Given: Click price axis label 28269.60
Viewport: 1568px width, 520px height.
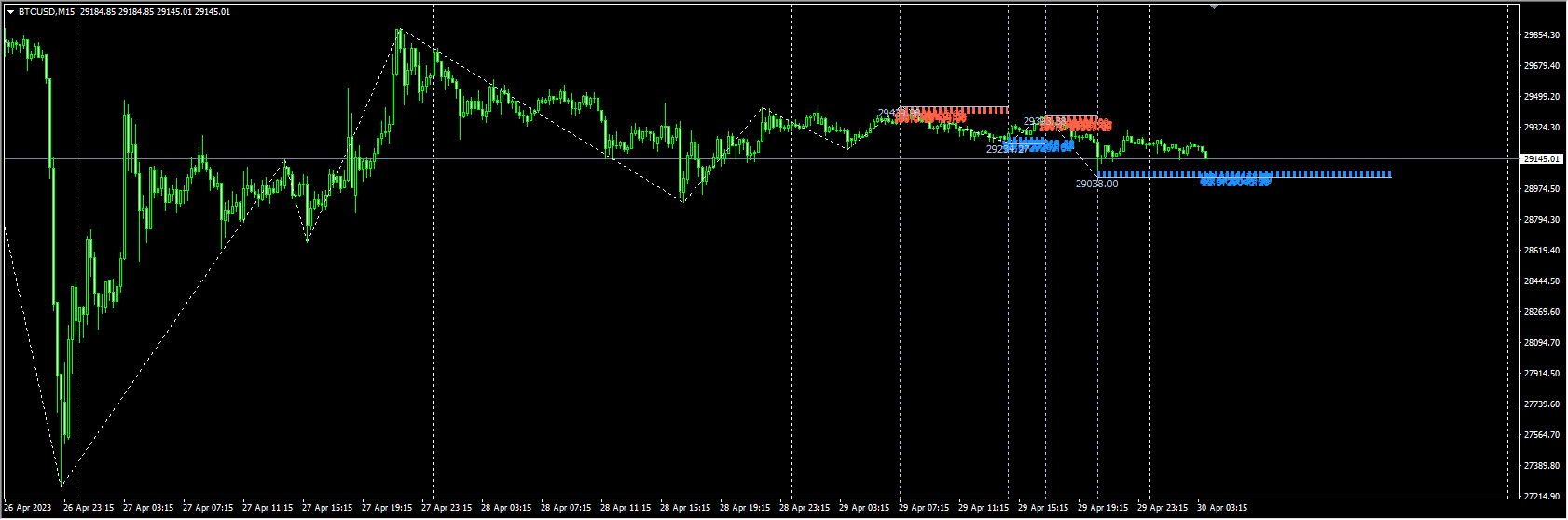Looking at the screenshot, I should tap(1541, 312).
